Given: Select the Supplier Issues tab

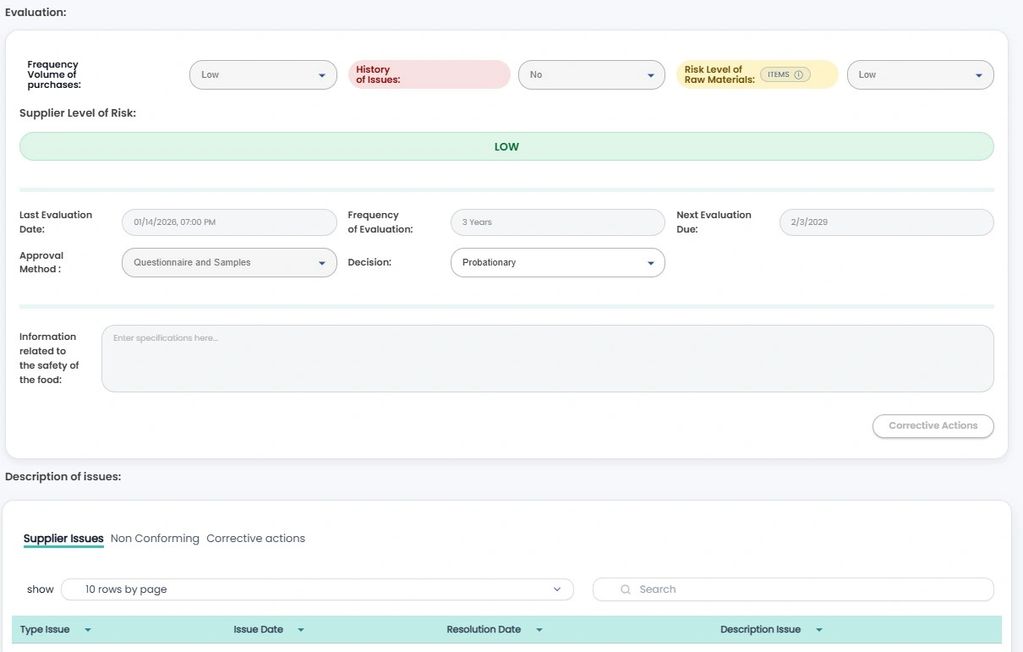Looking at the screenshot, I should click(63, 539).
